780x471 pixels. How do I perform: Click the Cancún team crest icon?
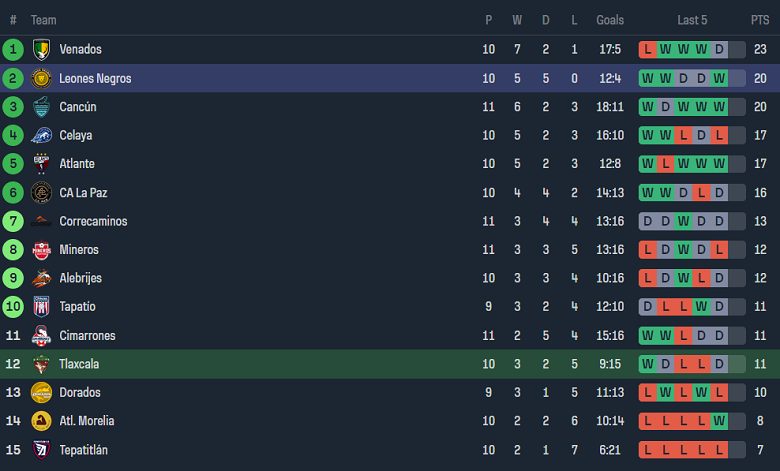(41, 107)
